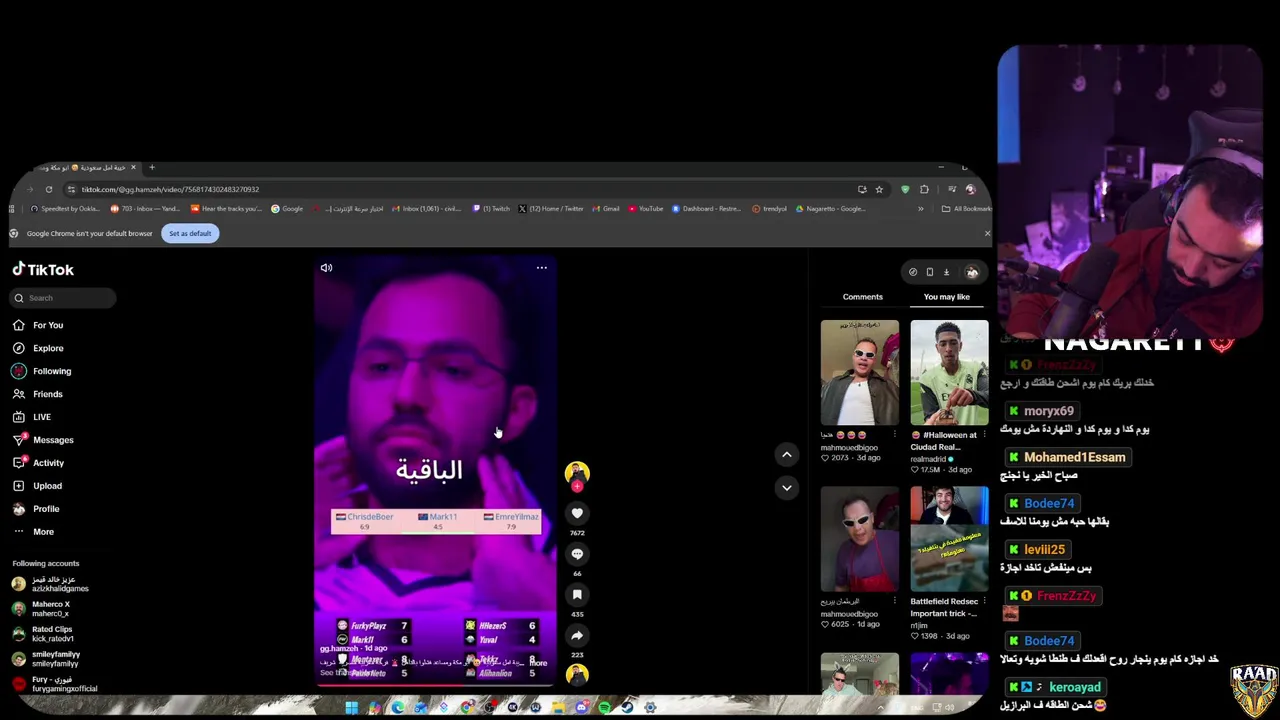
Task: Open furygamingxofficial following account
Action: (x=54, y=684)
